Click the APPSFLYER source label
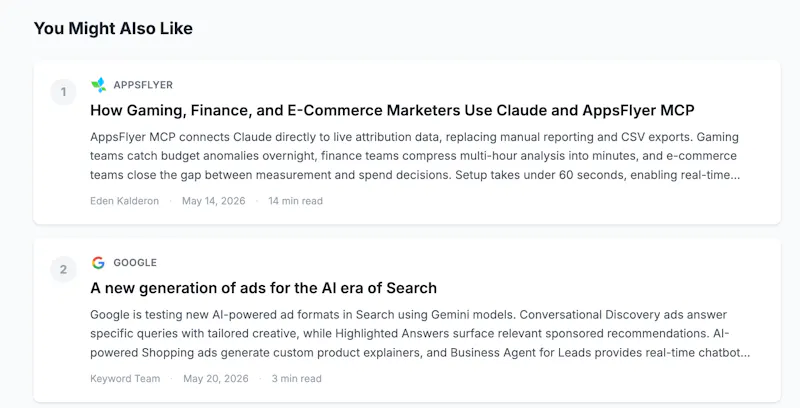Viewport: 800px width, 408px height. pyautogui.click(x=143, y=85)
